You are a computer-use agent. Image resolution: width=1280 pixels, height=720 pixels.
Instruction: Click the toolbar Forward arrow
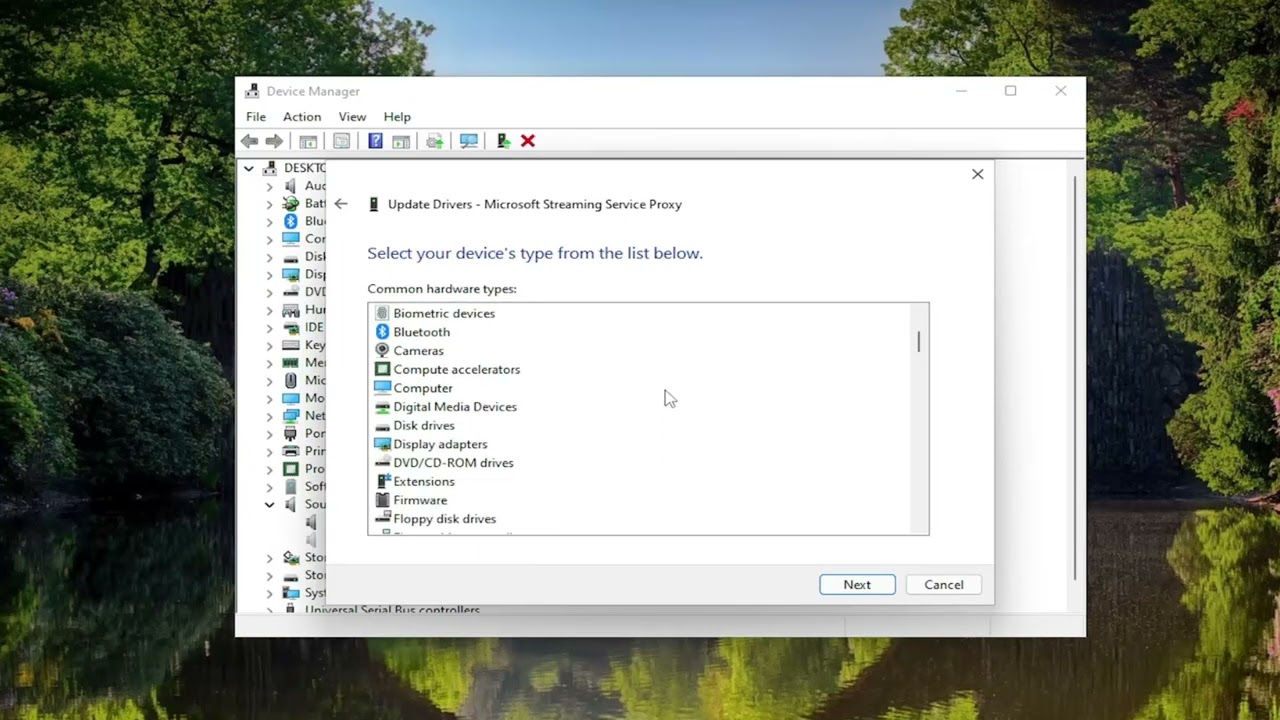(274, 141)
